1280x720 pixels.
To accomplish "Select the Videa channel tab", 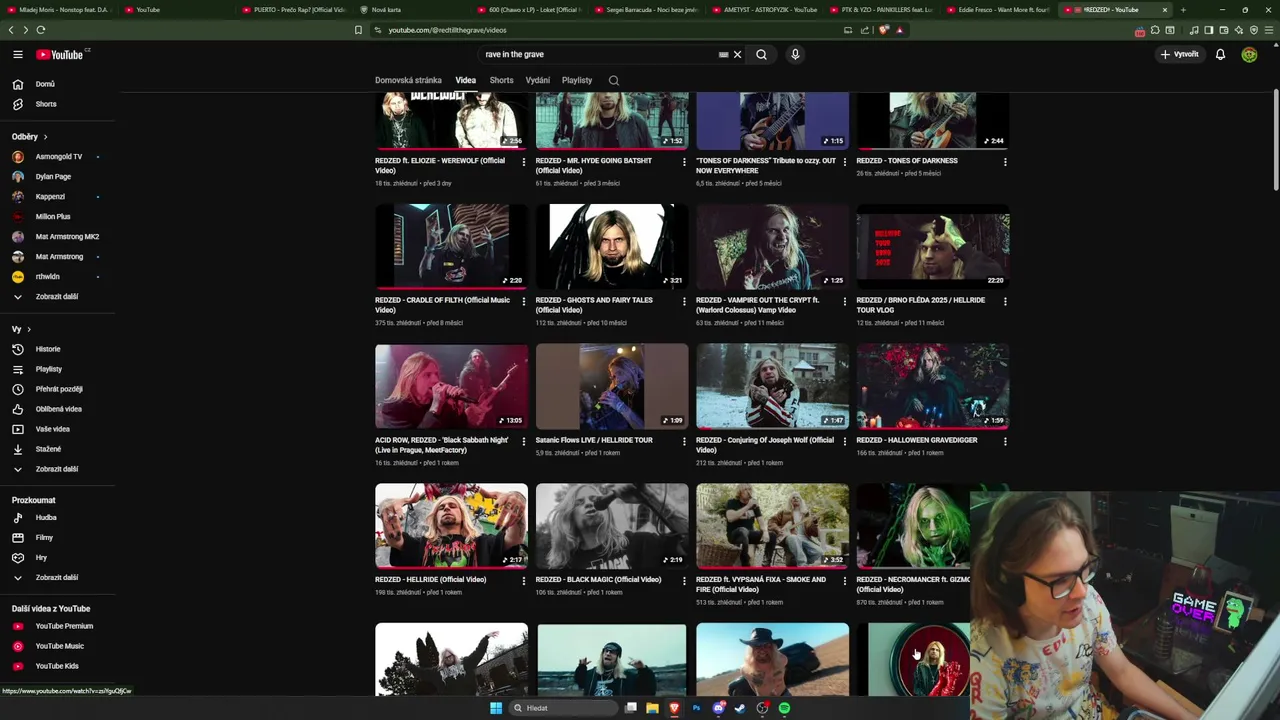I will pyautogui.click(x=466, y=80).
